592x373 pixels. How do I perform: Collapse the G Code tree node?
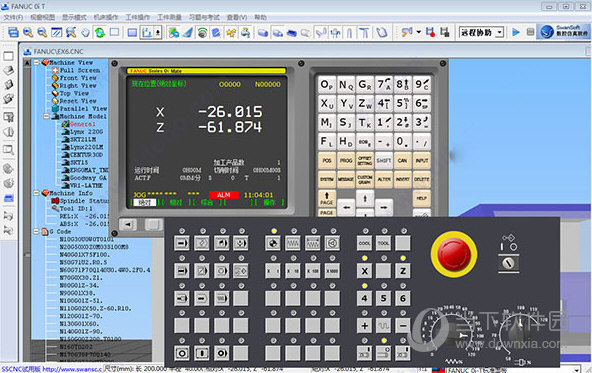pyautogui.click(x=36, y=231)
